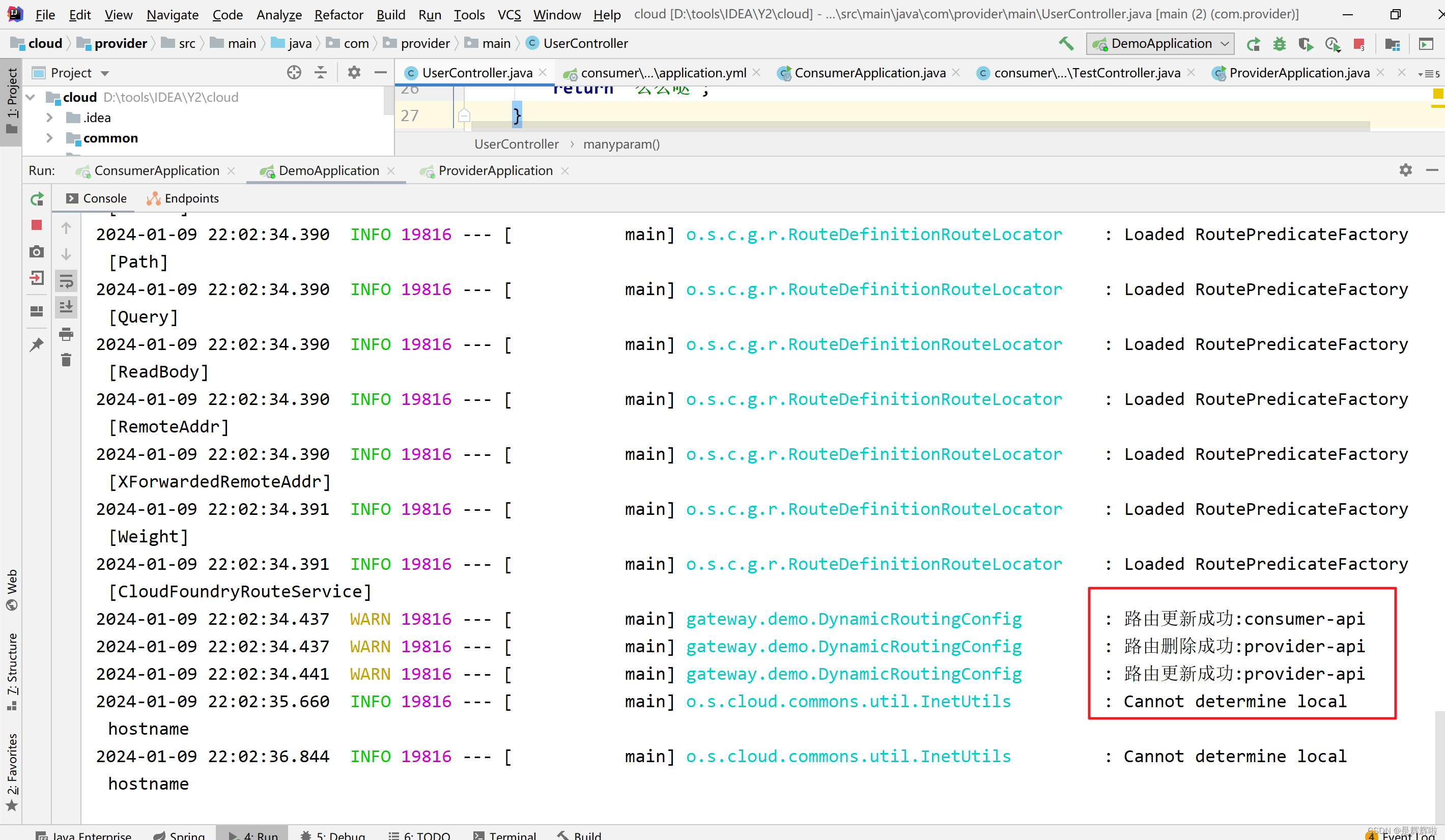Stop the process using the red square in the Run panel
This screenshot has width=1445, height=840.
(x=37, y=225)
